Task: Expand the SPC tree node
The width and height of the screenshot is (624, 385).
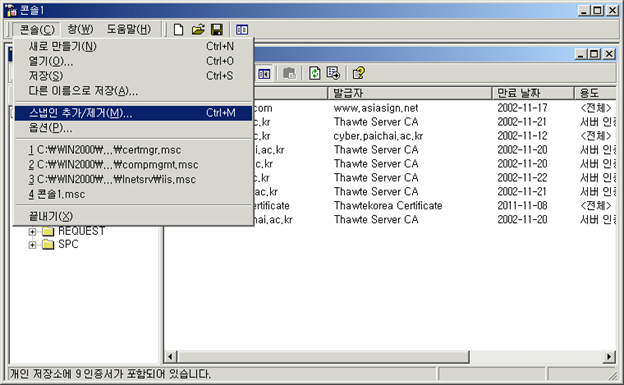Action: click(x=32, y=244)
